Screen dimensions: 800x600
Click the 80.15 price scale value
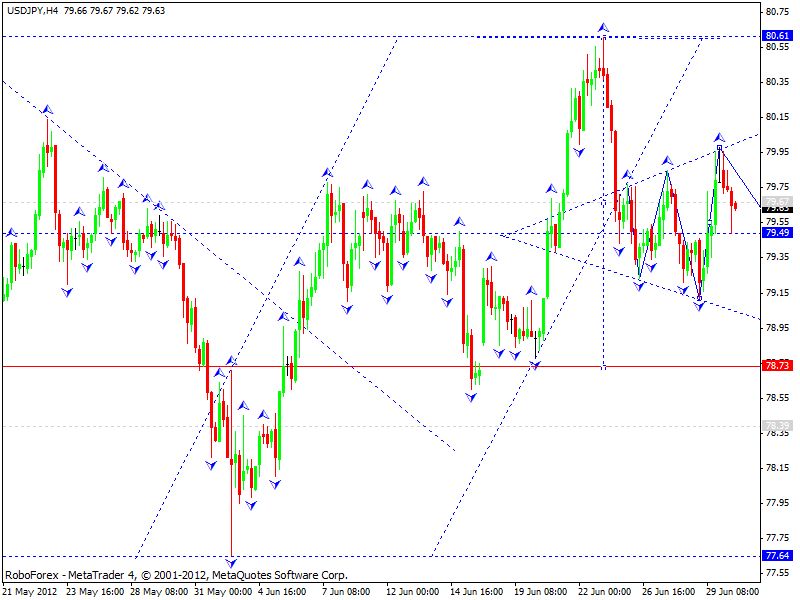(x=777, y=117)
